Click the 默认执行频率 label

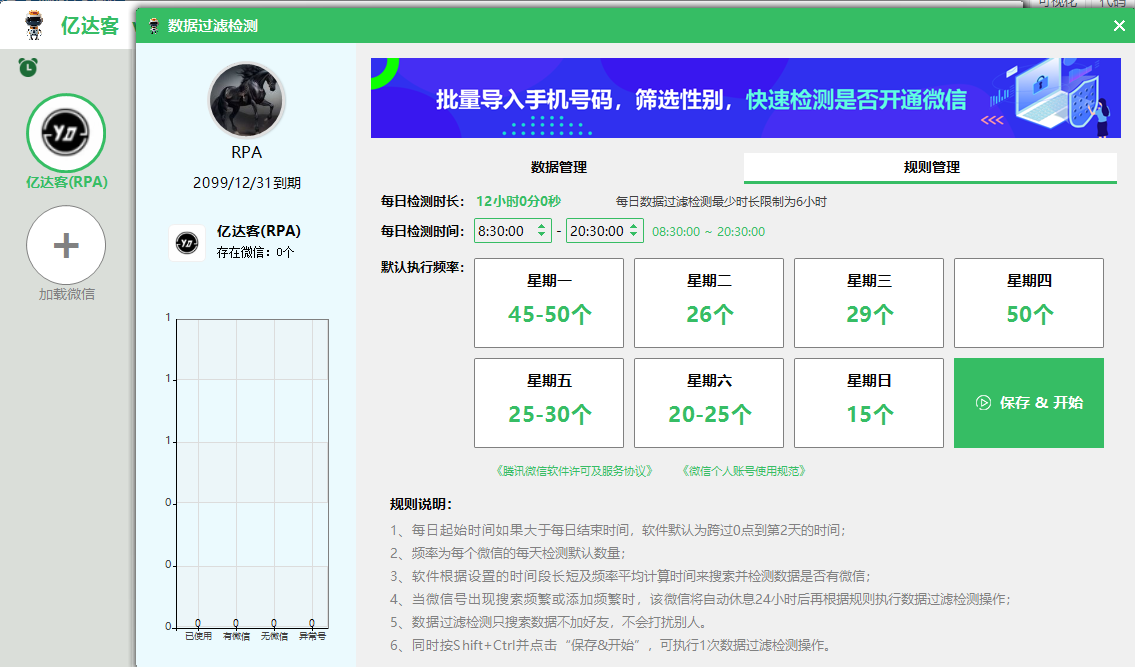(x=423, y=267)
